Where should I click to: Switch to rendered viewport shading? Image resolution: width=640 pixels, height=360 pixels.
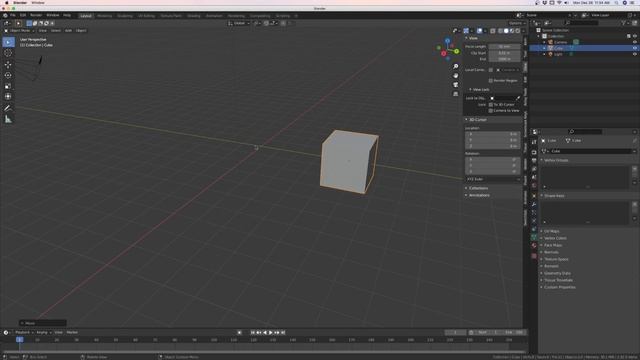(518, 31)
